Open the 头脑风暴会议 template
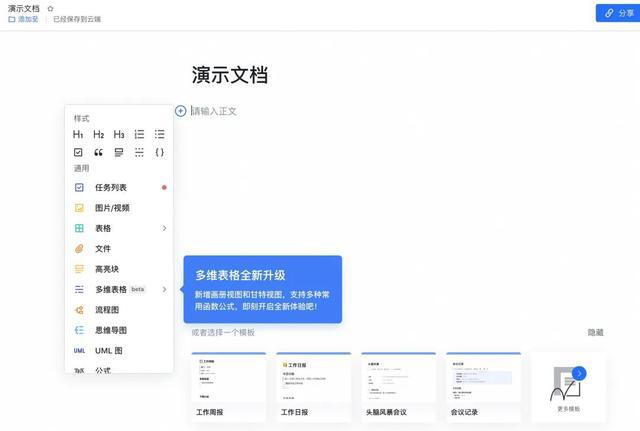The width and height of the screenshot is (640, 431). tap(398, 387)
